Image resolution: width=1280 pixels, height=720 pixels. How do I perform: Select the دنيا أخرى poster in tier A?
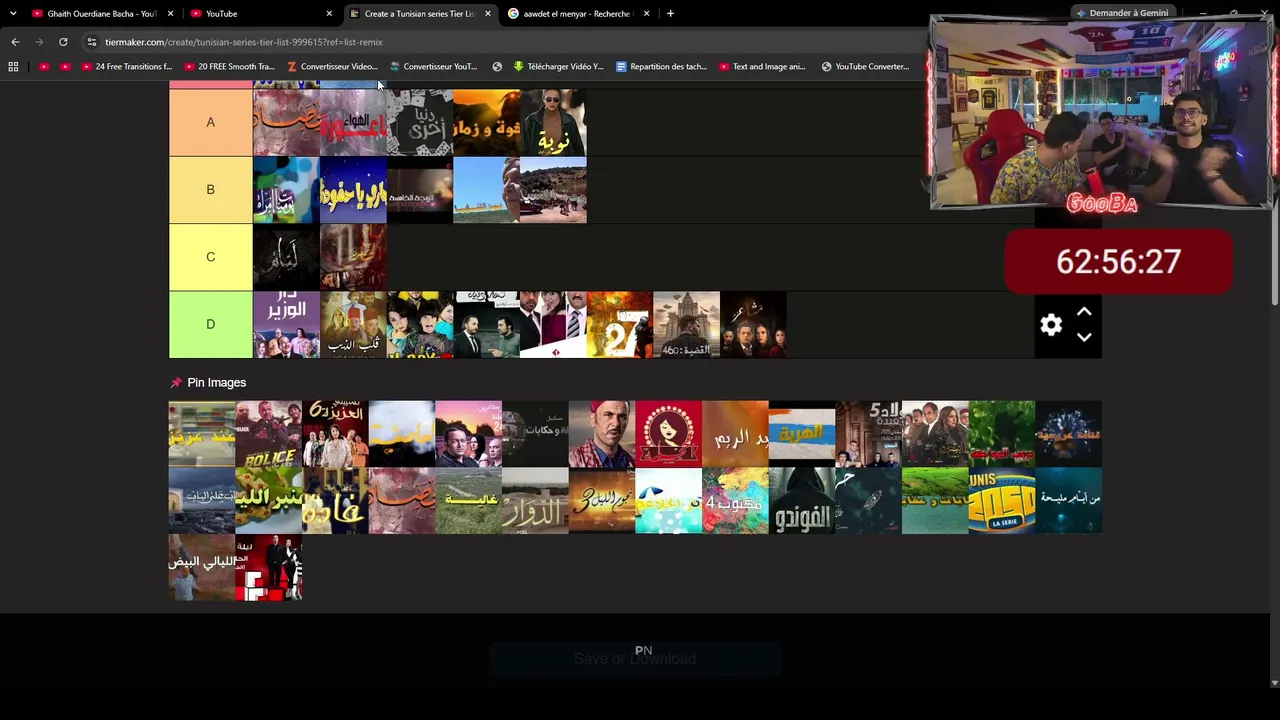coord(420,123)
